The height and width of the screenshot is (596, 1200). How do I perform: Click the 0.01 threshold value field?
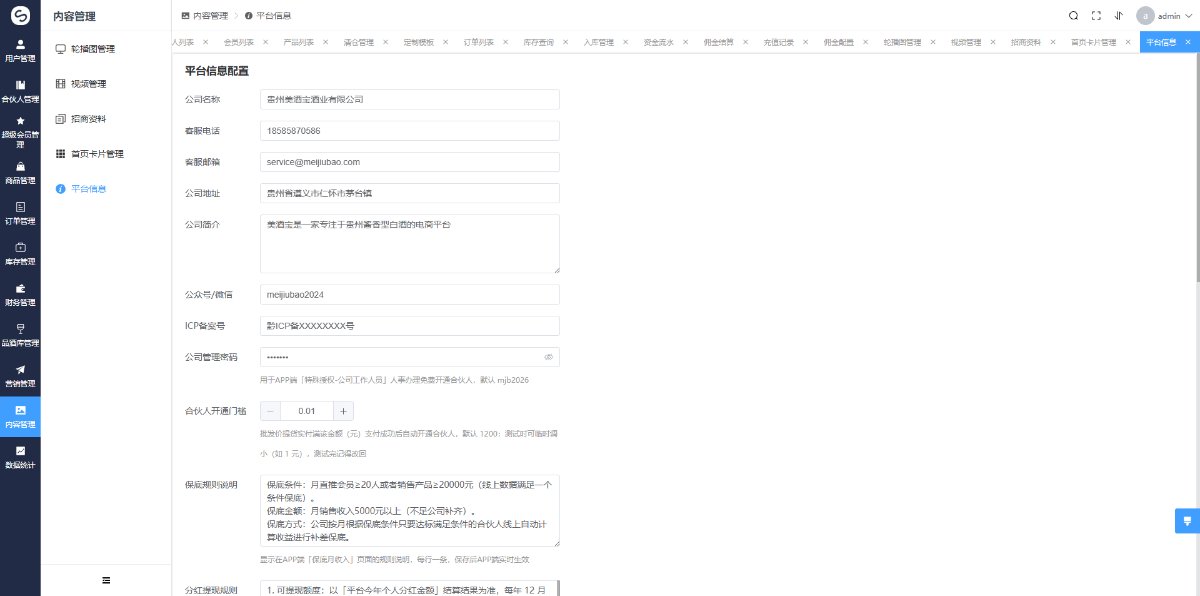point(307,411)
